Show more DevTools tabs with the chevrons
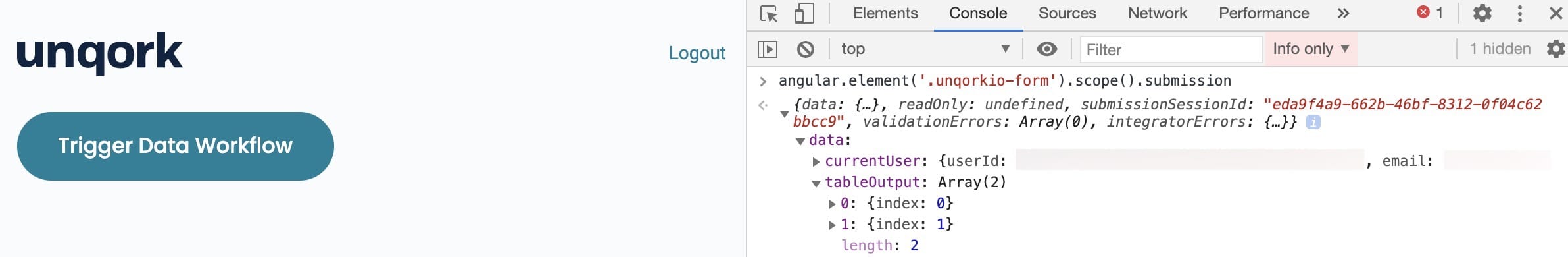This screenshot has width=1568, height=257. tap(1344, 13)
